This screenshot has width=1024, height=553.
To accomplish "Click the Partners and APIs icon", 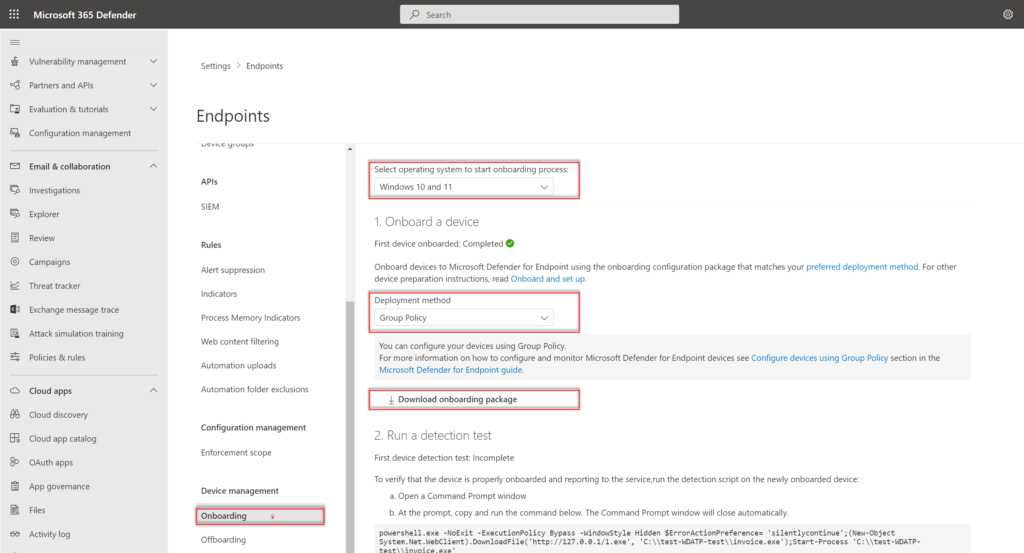I will [x=15, y=85].
